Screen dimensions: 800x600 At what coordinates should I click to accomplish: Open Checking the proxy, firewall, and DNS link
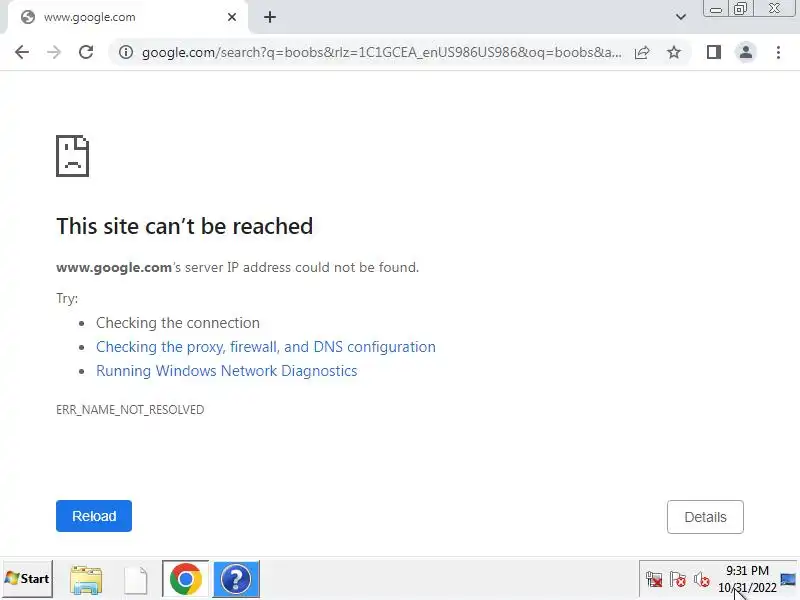[x=266, y=347]
